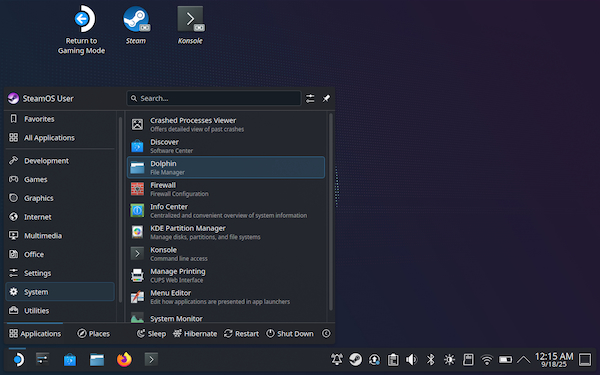Open the clipboard tray icon
Image resolution: width=600 pixels, height=375 pixels.
pos(393,360)
